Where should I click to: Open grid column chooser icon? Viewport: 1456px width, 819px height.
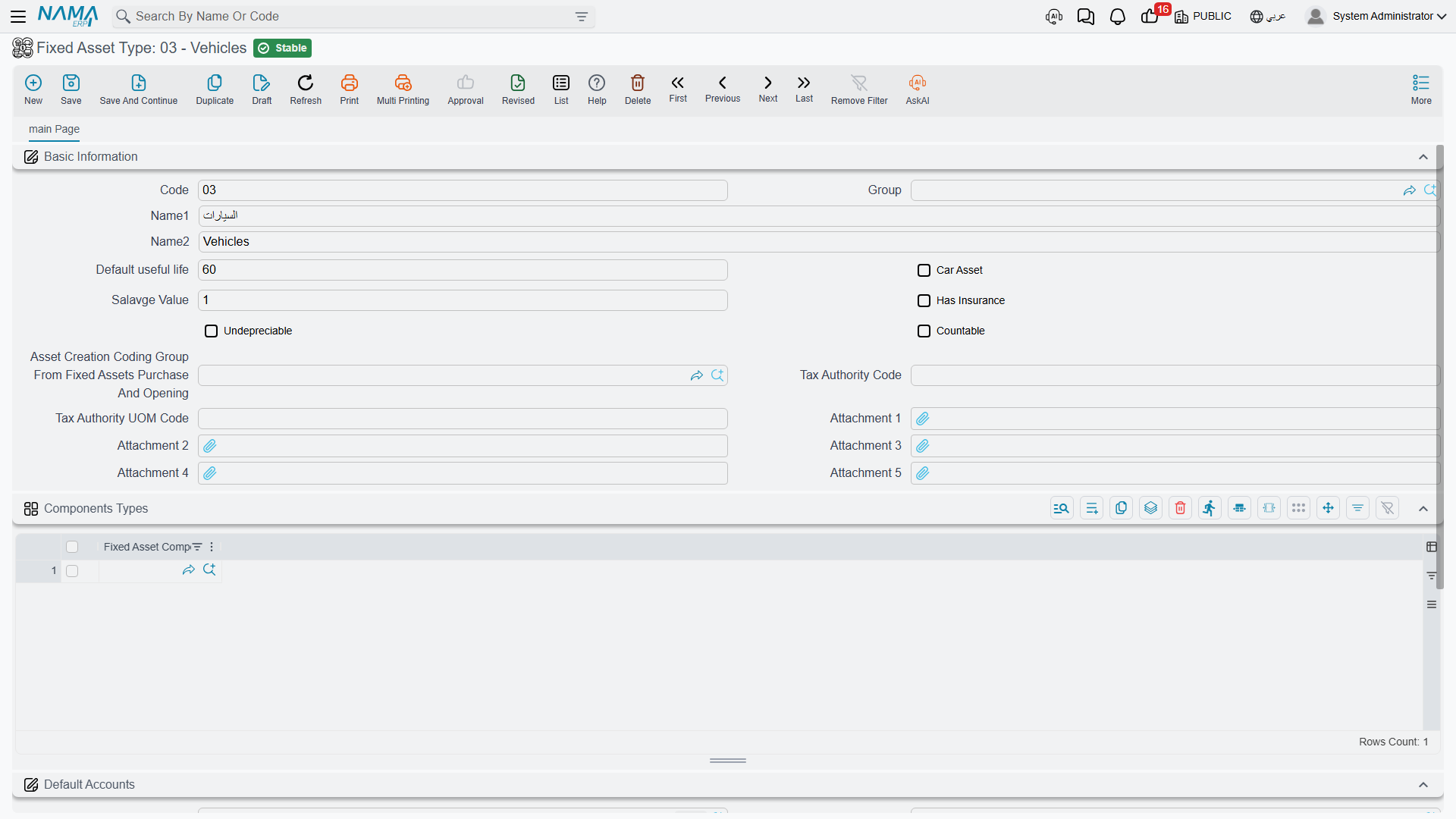coord(1432,547)
